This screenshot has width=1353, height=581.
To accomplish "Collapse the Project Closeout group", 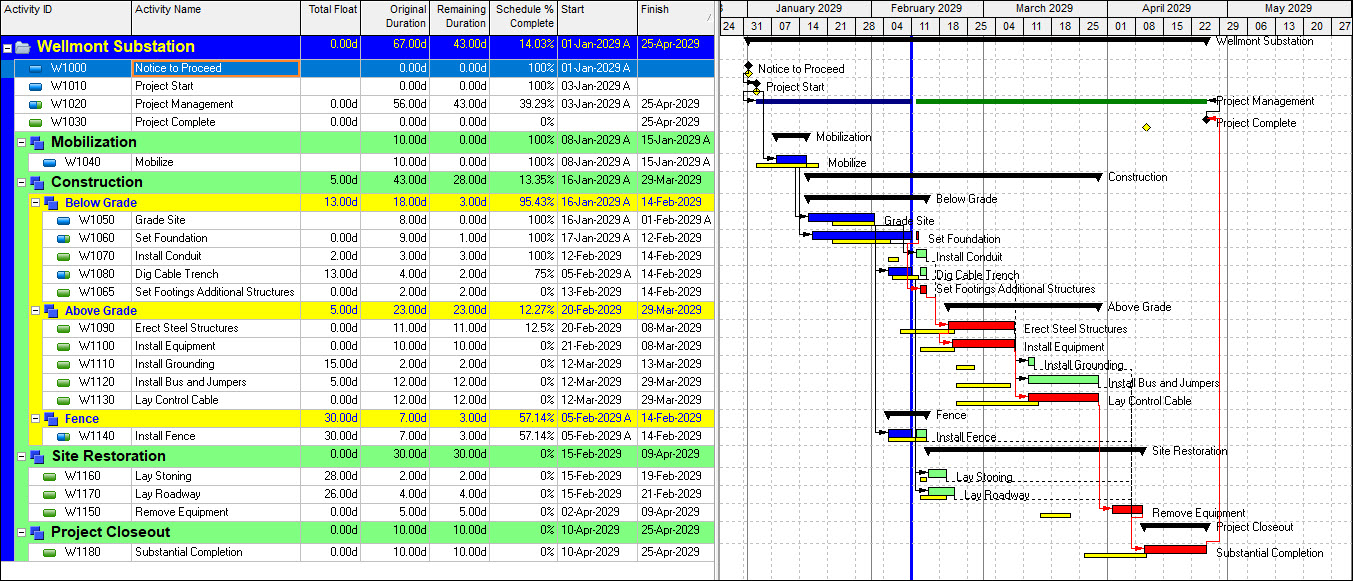I will tap(21, 532).
